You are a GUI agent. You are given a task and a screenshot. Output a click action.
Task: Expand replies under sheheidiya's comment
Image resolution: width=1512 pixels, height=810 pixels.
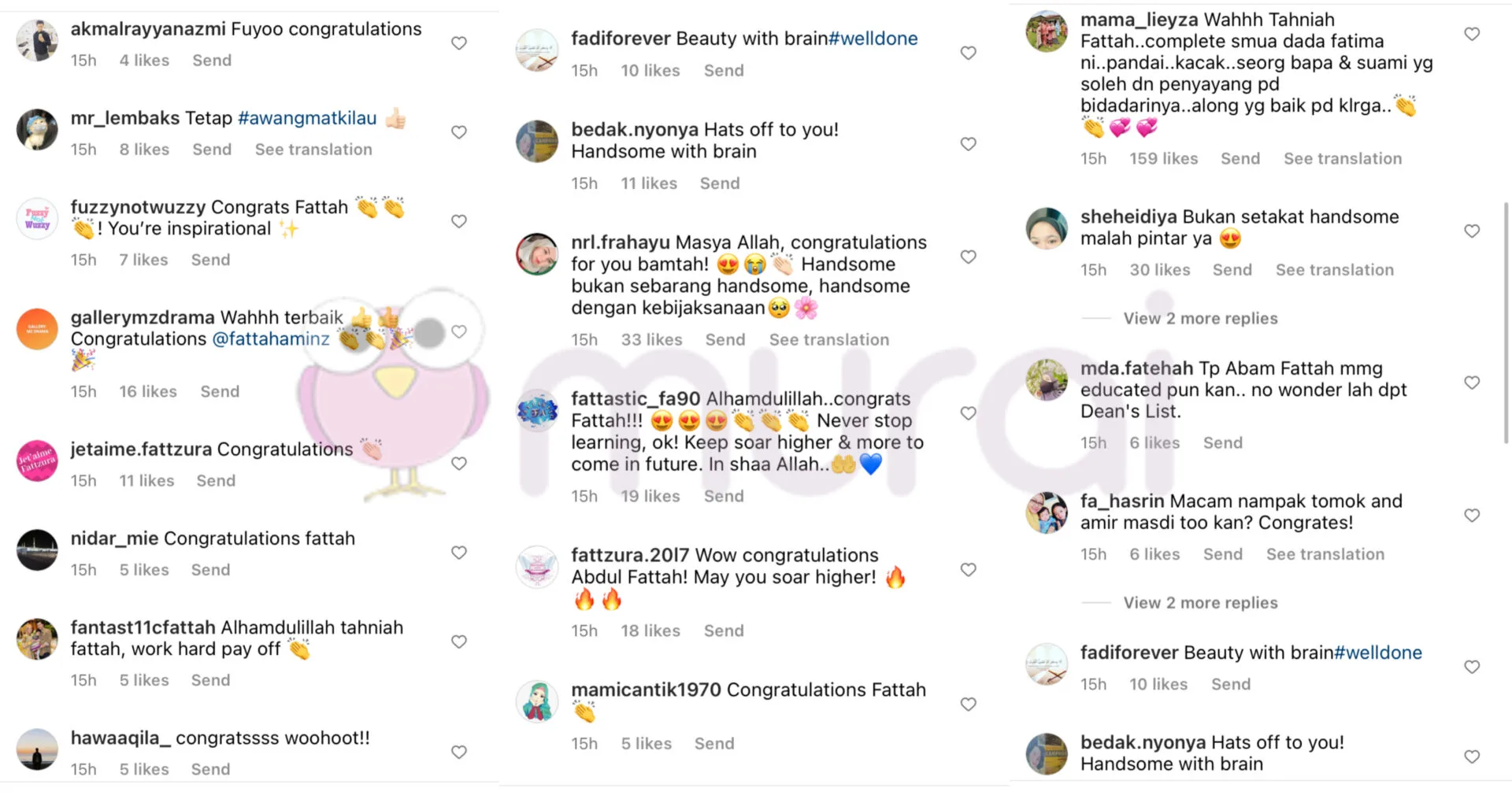(1199, 318)
